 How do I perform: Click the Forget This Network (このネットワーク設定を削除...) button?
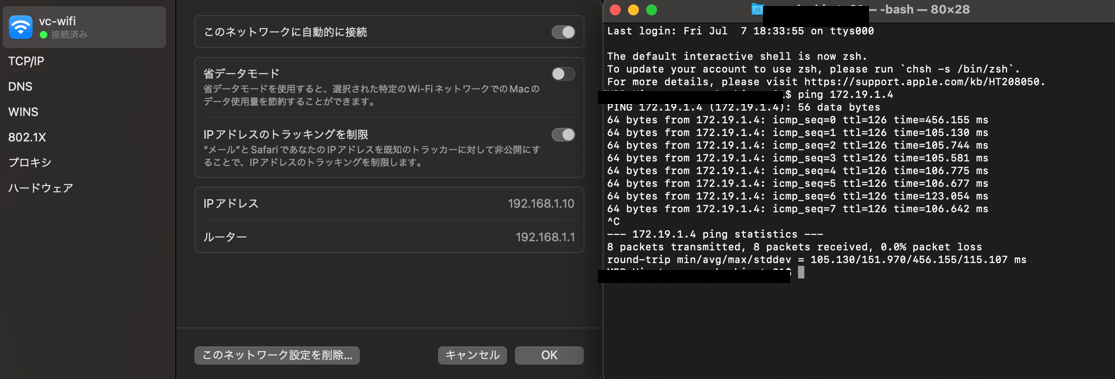[x=277, y=356]
